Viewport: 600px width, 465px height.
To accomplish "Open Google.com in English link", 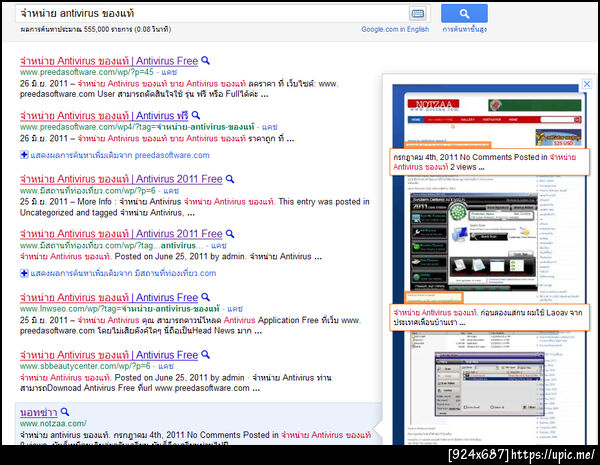I will pyautogui.click(x=395, y=29).
